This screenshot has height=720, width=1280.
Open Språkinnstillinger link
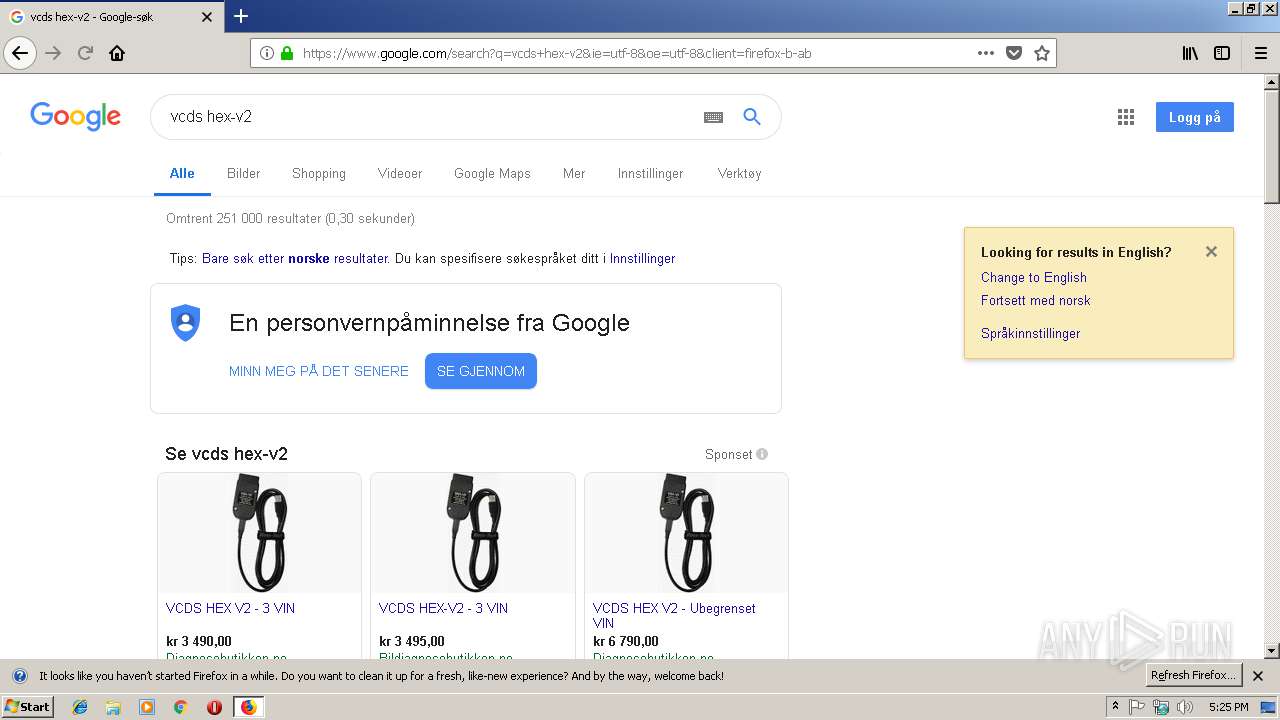(1030, 334)
